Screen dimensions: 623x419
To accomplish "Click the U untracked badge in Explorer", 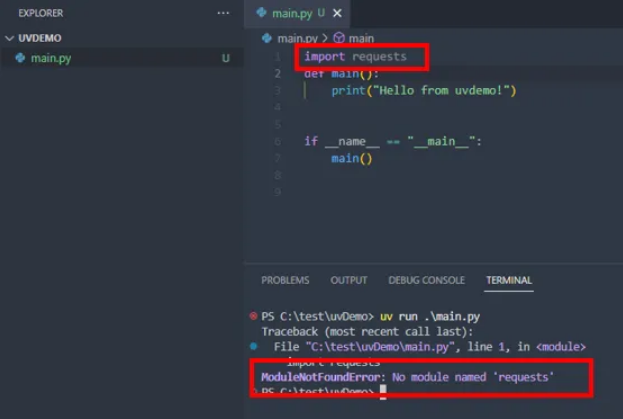I will tap(225, 58).
